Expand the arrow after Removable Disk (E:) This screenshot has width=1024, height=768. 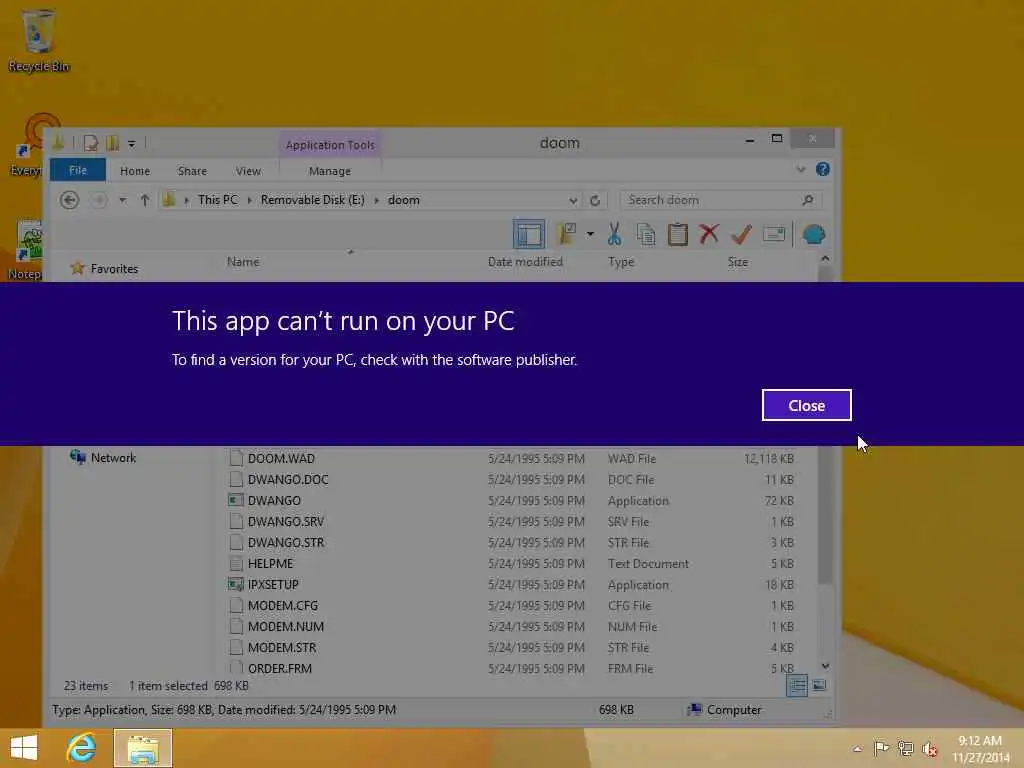[x=376, y=200]
